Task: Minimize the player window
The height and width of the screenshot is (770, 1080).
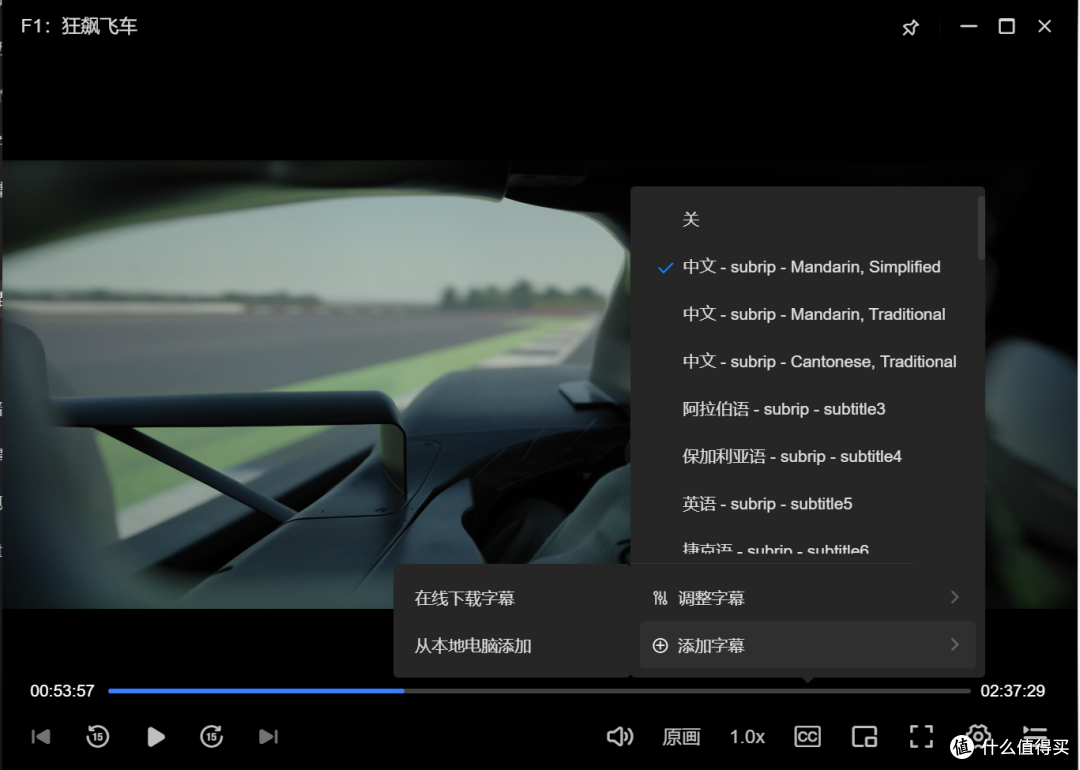Action: (x=968, y=26)
